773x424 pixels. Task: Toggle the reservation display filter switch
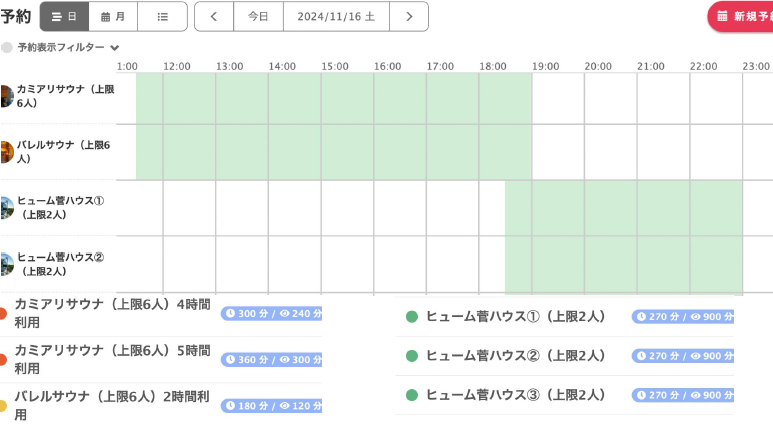[x=7, y=48]
